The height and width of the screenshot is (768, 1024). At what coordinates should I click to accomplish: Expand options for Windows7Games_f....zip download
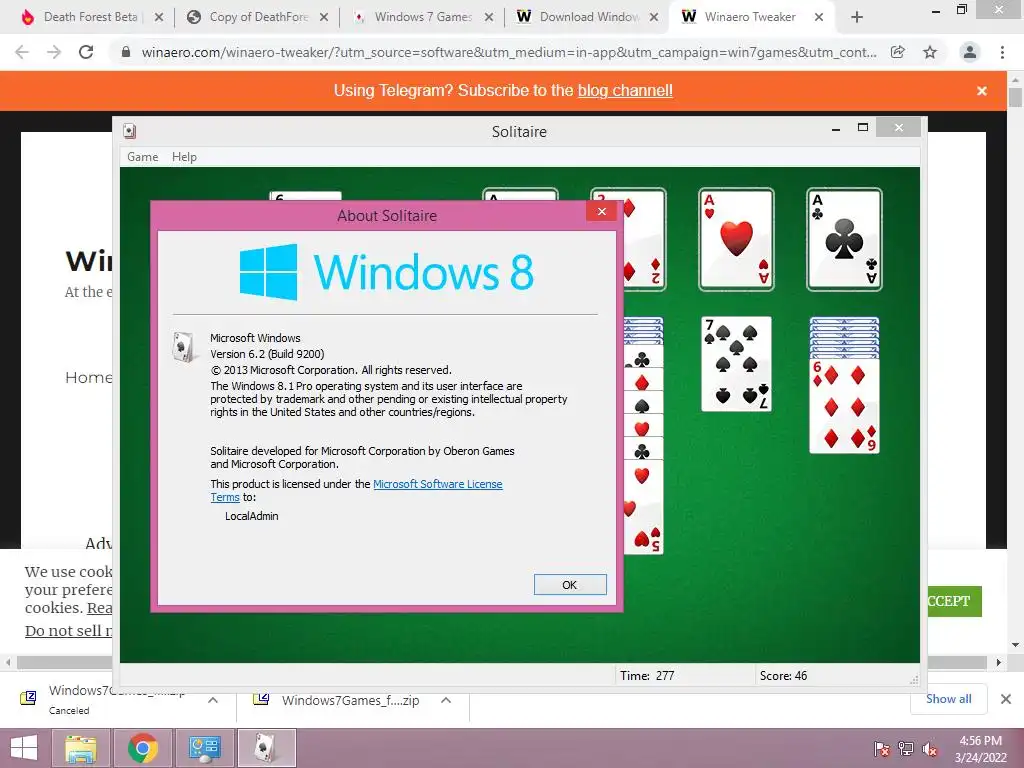coord(446,700)
